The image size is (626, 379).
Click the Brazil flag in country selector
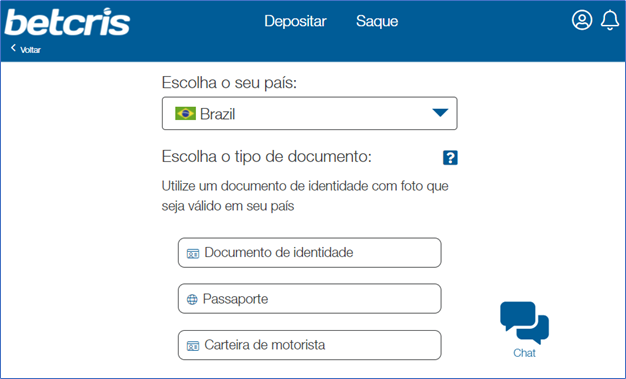(x=185, y=113)
